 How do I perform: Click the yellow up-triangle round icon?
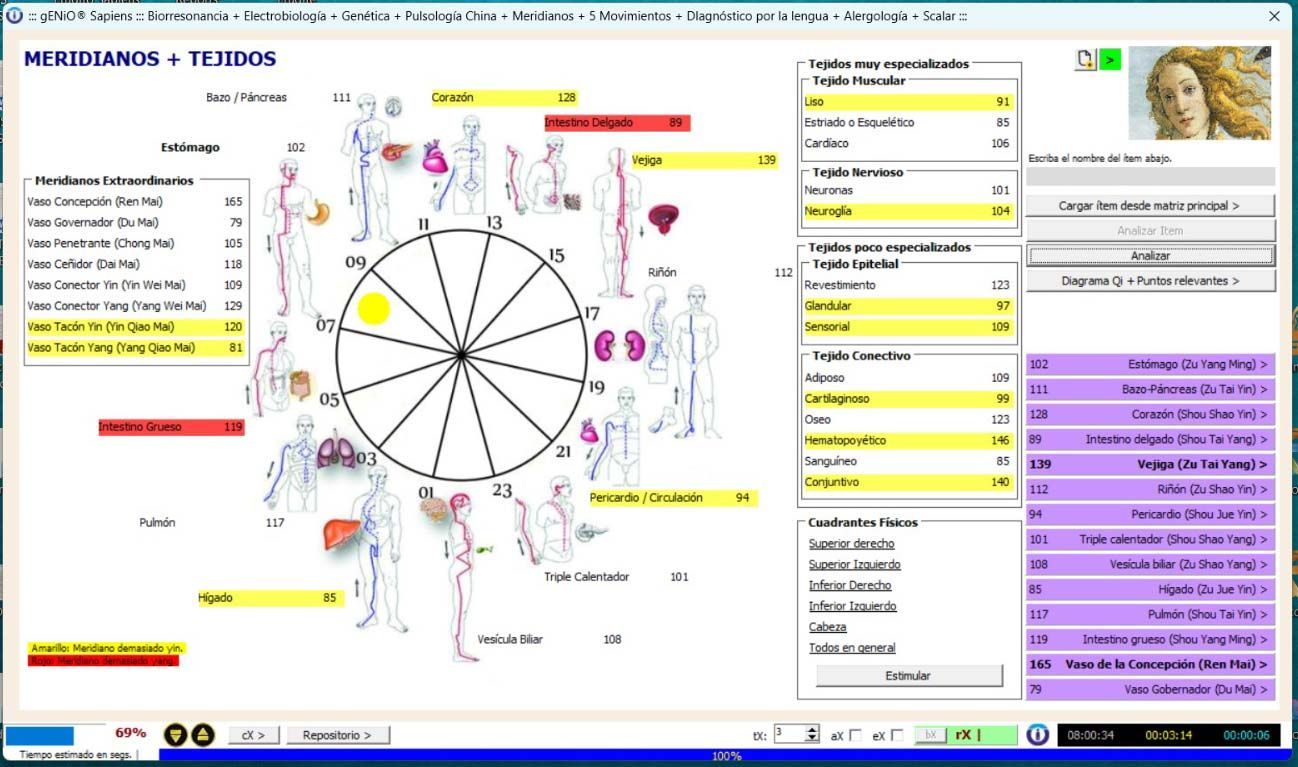point(202,735)
